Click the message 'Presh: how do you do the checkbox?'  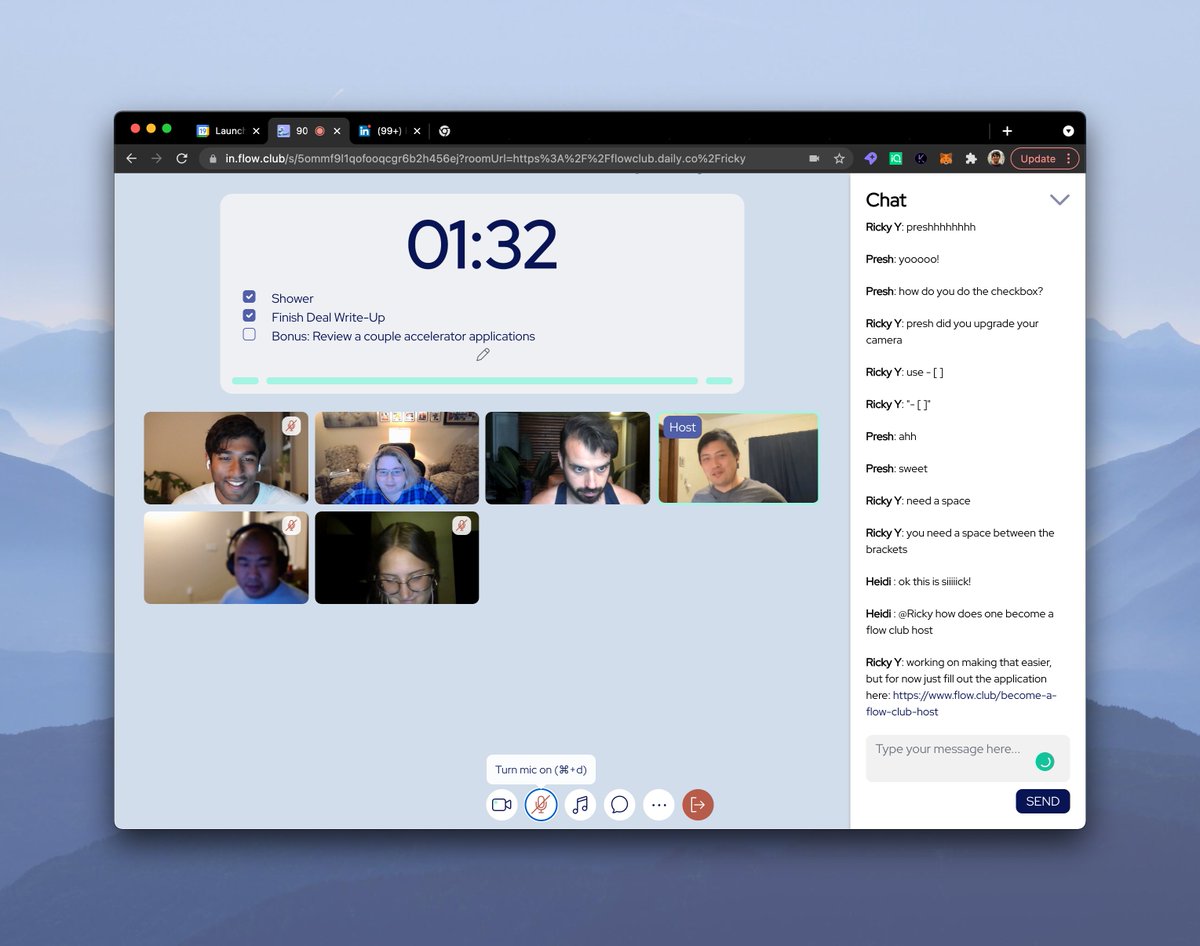(954, 291)
